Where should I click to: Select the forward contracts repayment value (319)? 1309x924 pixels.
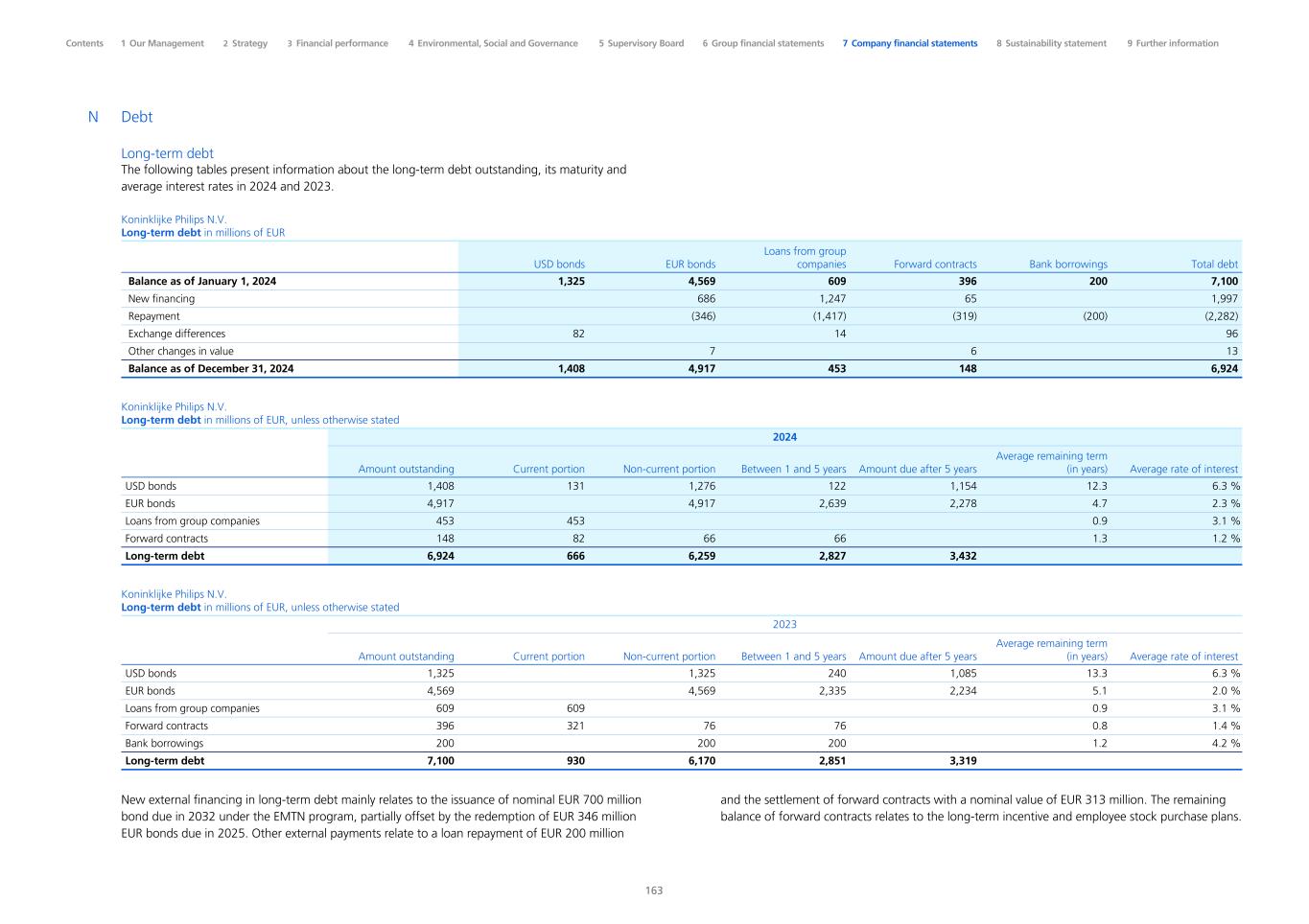coord(964,316)
